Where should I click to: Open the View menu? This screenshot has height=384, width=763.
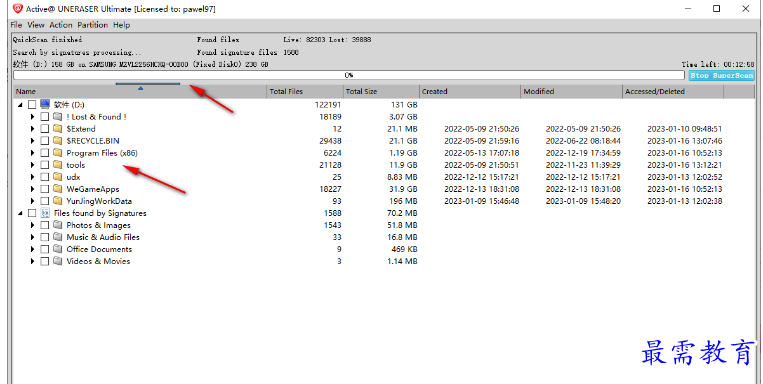pos(36,25)
